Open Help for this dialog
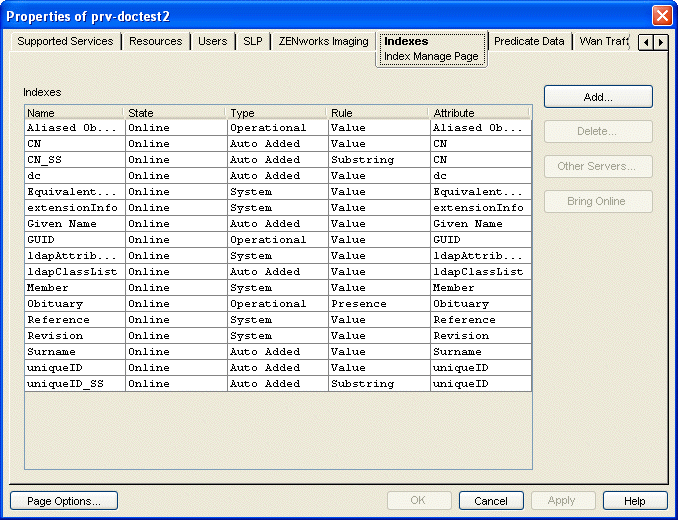The width and height of the screenshot is (678, 520). 633,501
